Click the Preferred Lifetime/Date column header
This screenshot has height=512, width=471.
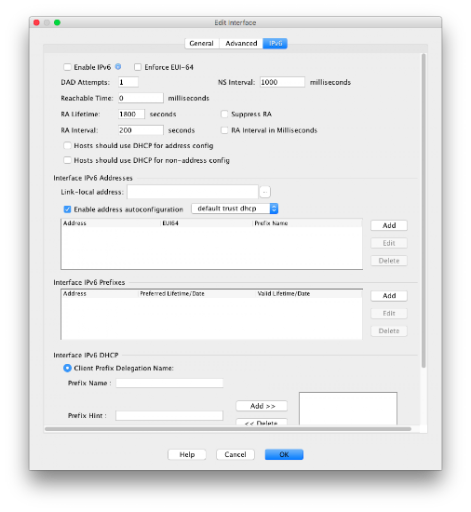pyautogui.click(x=197, y=294)
